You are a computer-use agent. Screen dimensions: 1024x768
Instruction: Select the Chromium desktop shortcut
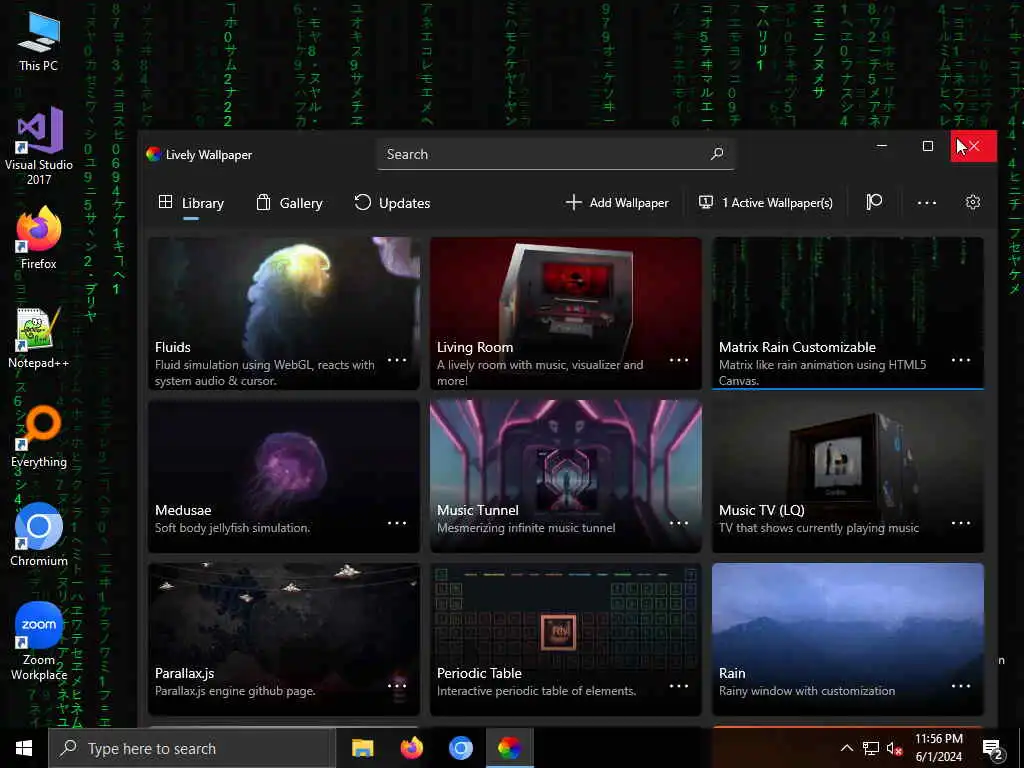[39, 535]
